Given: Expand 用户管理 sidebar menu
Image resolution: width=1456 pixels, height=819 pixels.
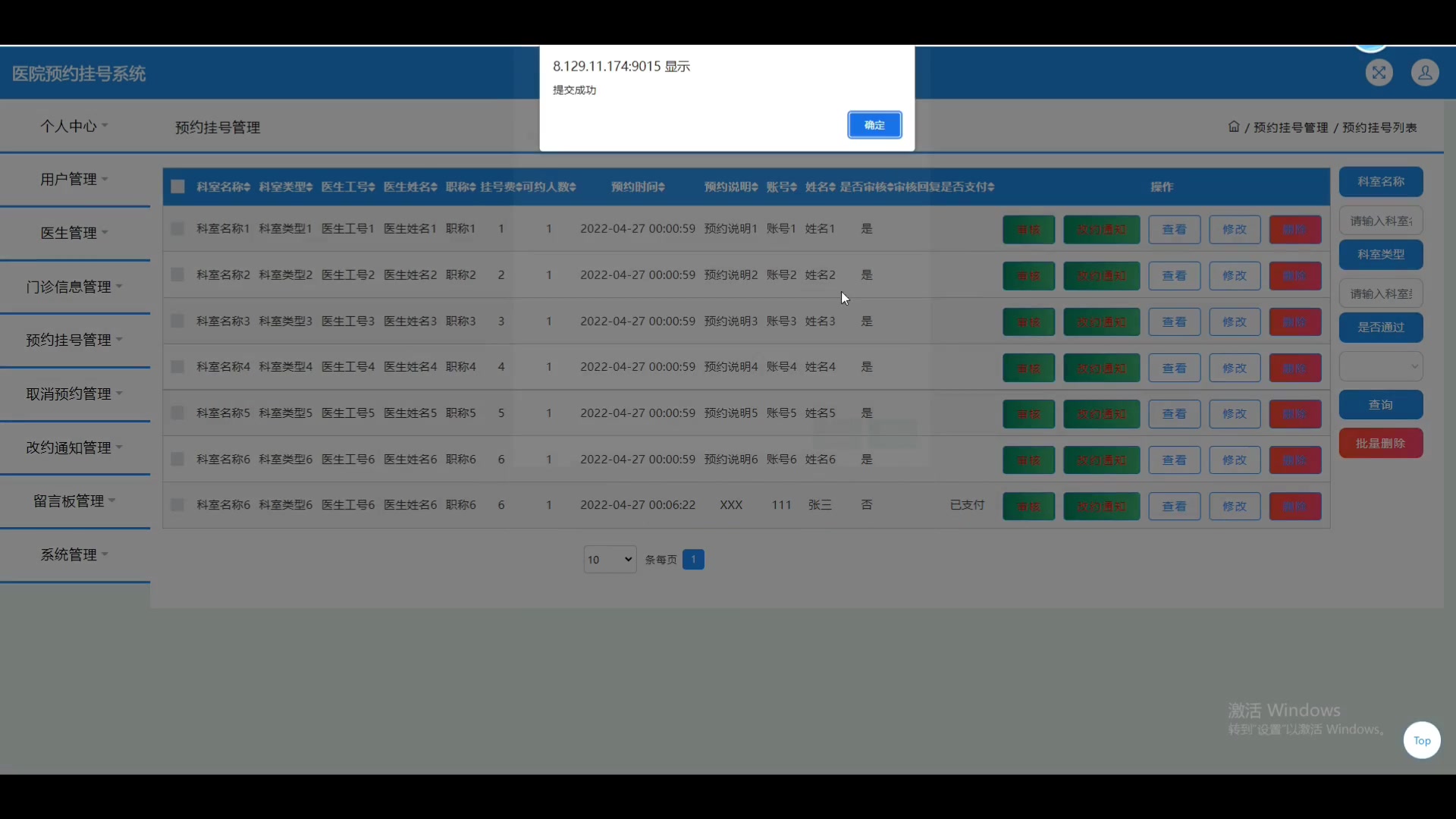Looking at the screenshot, I should click(74, 179).
